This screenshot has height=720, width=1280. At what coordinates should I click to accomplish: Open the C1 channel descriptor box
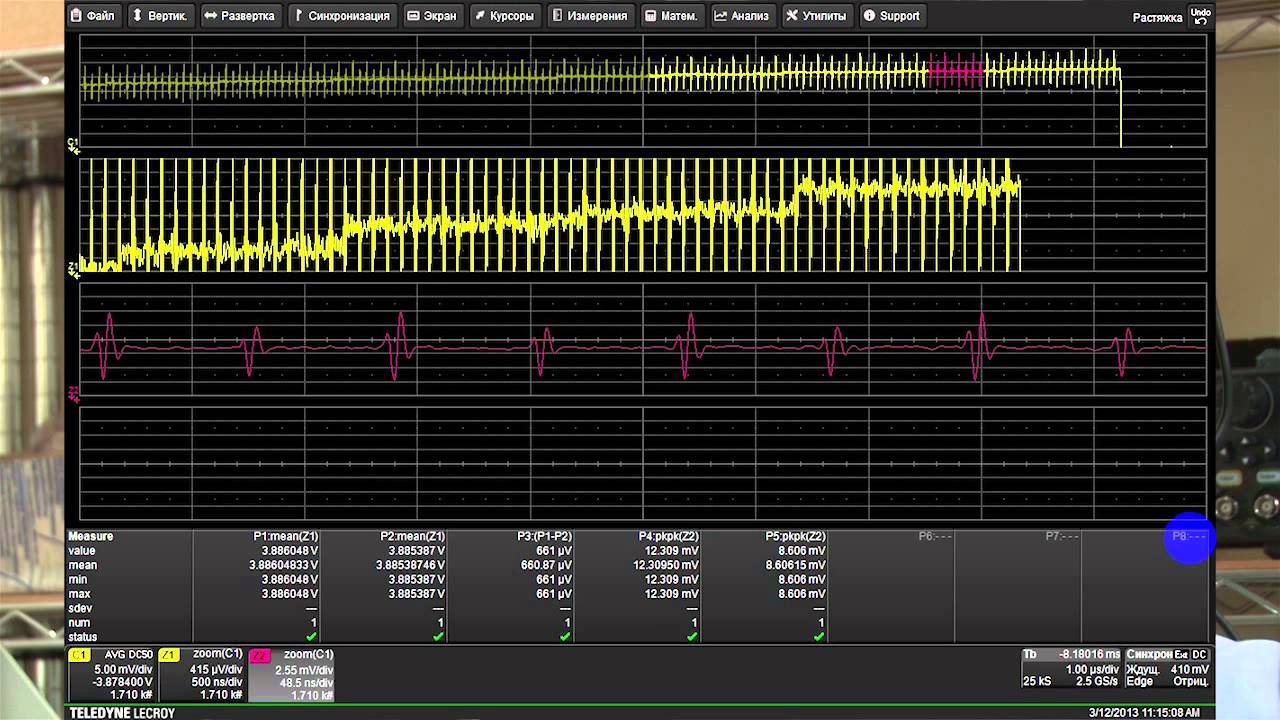[112, 674]
